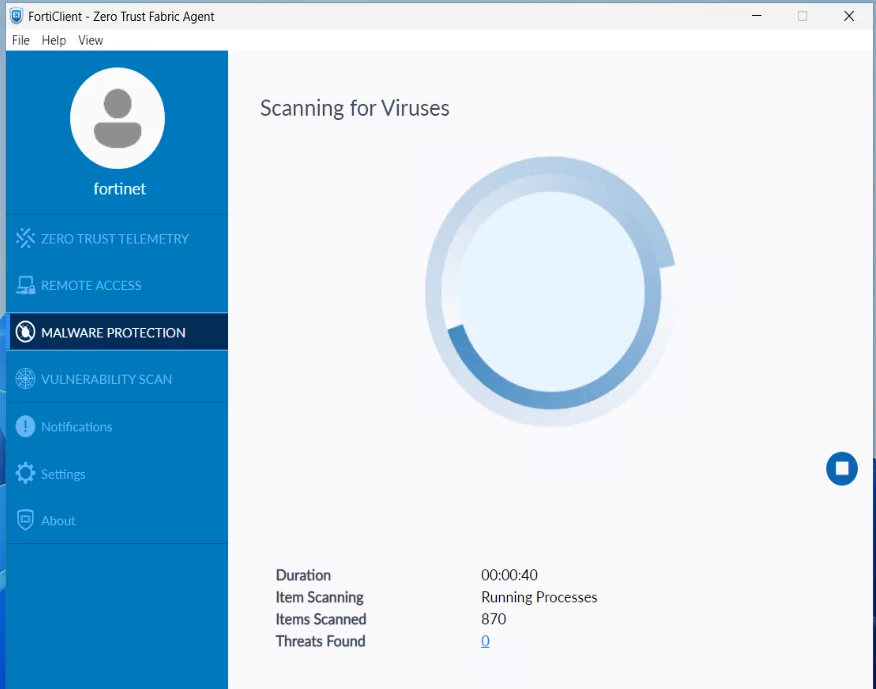Image resolution: width=876 pixels, height=689 pixels.
Task: Open the Notifications page
Action: (117, 427)
